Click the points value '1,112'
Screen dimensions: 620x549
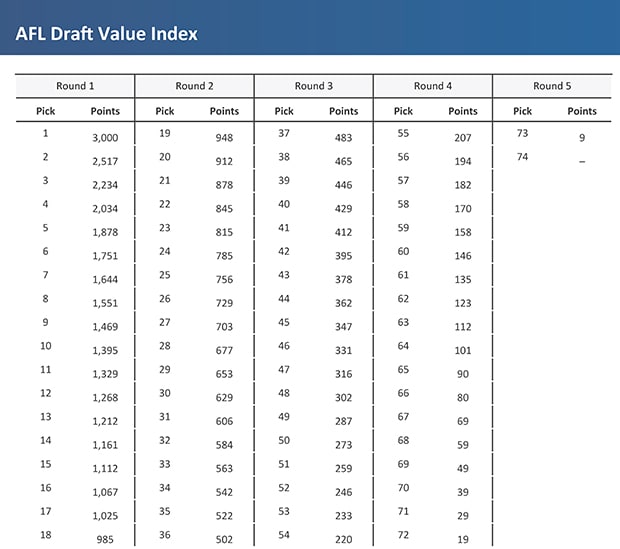(105, 468)
